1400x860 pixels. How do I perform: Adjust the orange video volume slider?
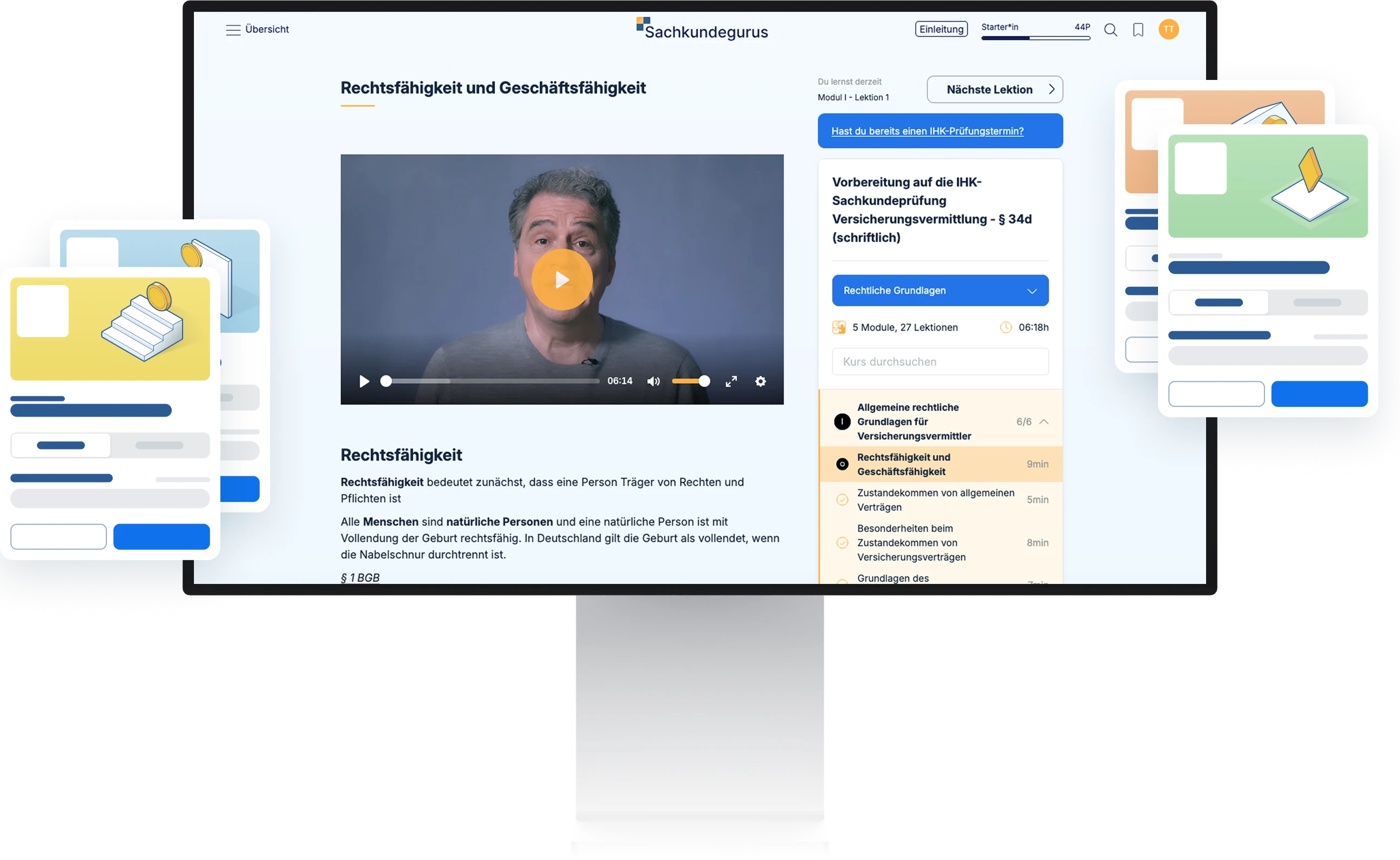pos(690,381)
